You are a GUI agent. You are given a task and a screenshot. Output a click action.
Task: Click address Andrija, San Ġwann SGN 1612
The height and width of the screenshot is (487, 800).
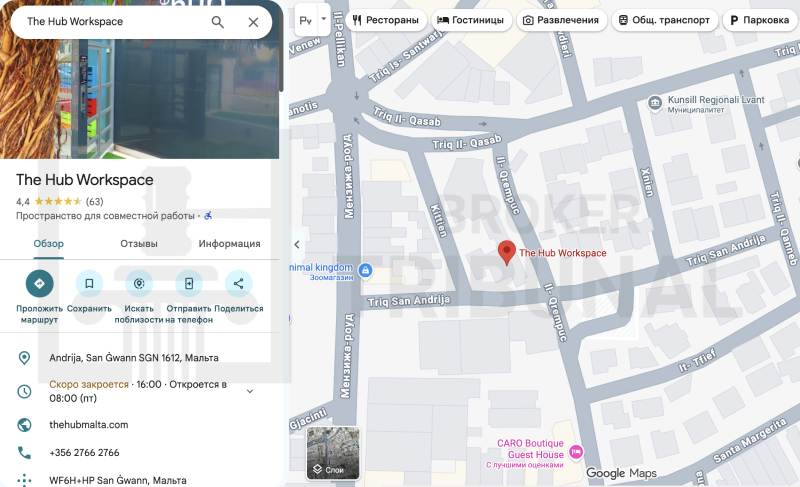click(x=134, y=358)
